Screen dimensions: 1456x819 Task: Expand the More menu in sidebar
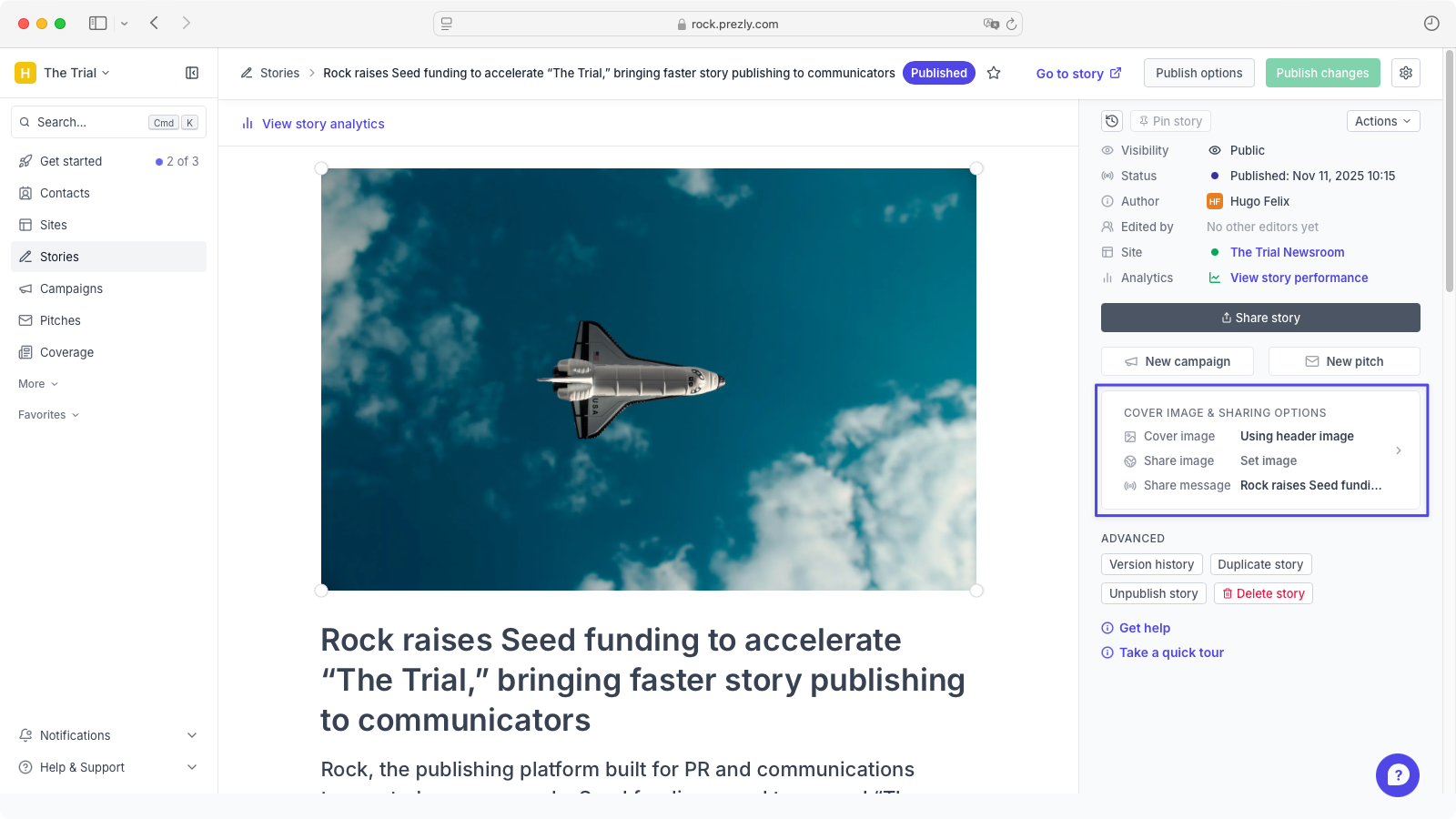click(38, 384)
